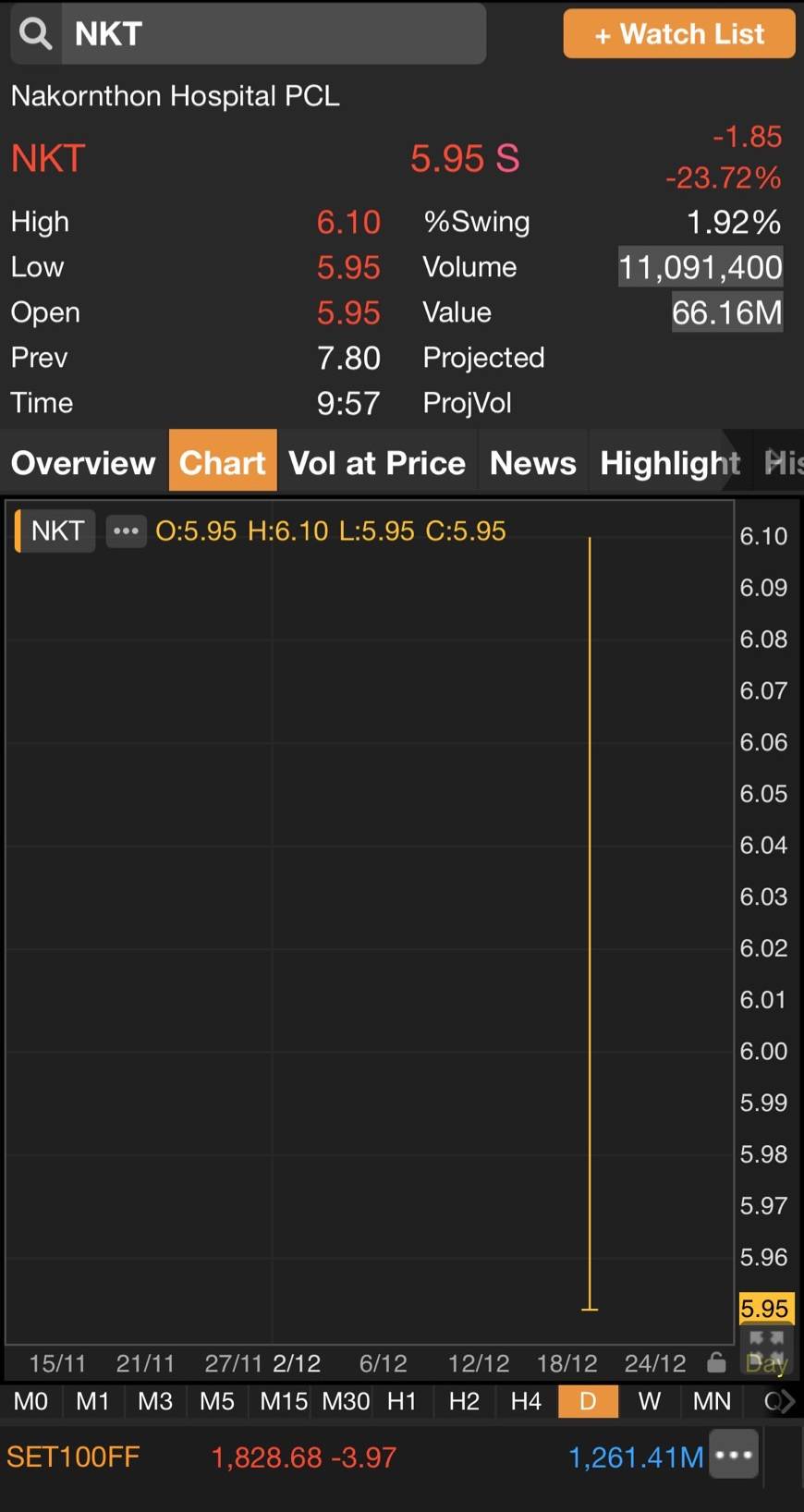
Task: Choose the H1 timeframe
Action: (x=402, y=1401)
